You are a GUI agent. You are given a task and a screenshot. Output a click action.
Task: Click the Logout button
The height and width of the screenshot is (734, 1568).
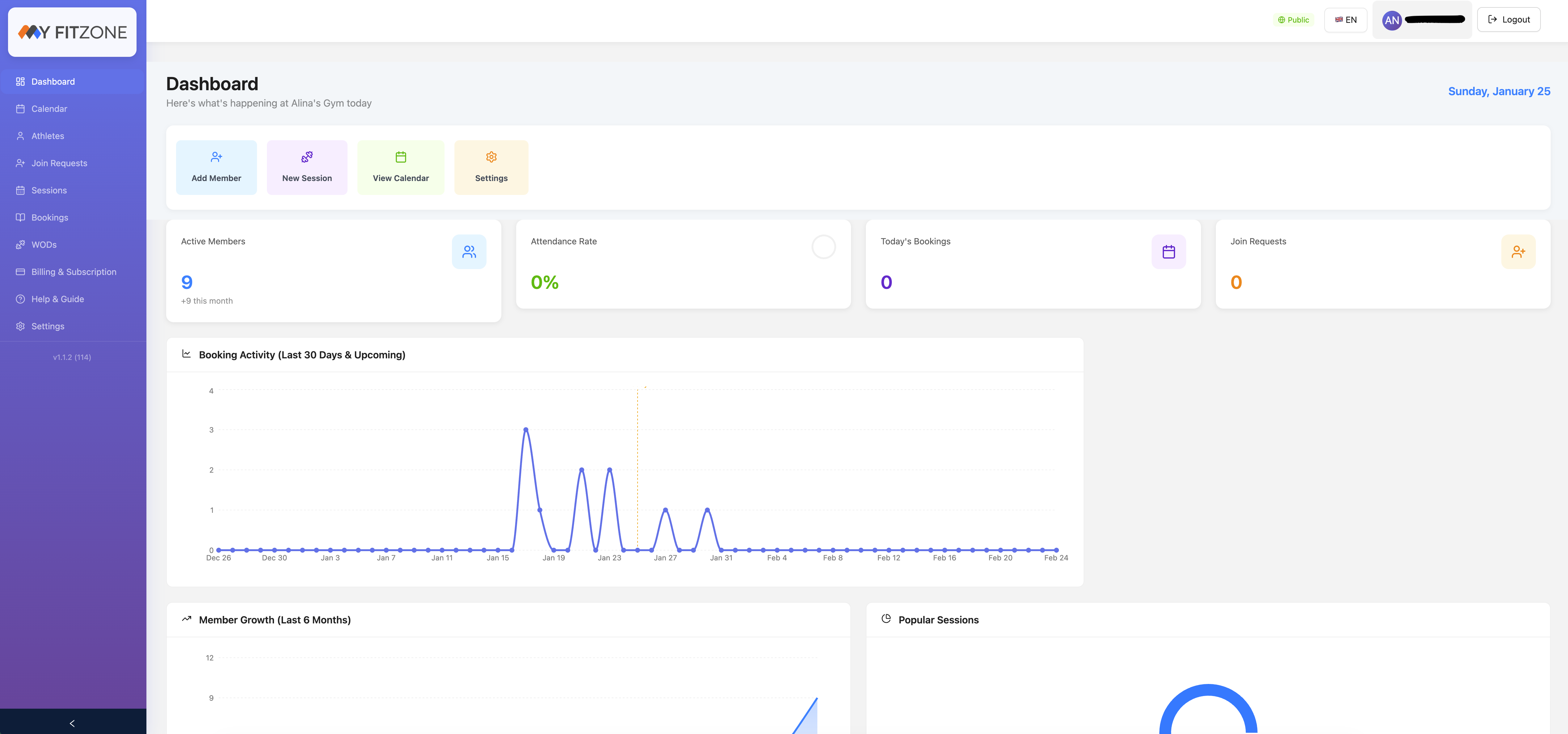coord(1508,19)
